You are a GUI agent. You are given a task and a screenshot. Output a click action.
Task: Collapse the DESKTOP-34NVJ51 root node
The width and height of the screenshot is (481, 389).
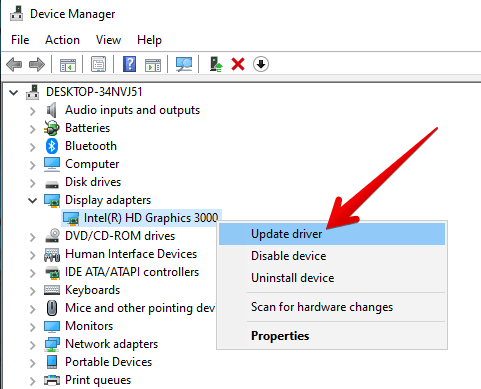[x=14, y=92]
